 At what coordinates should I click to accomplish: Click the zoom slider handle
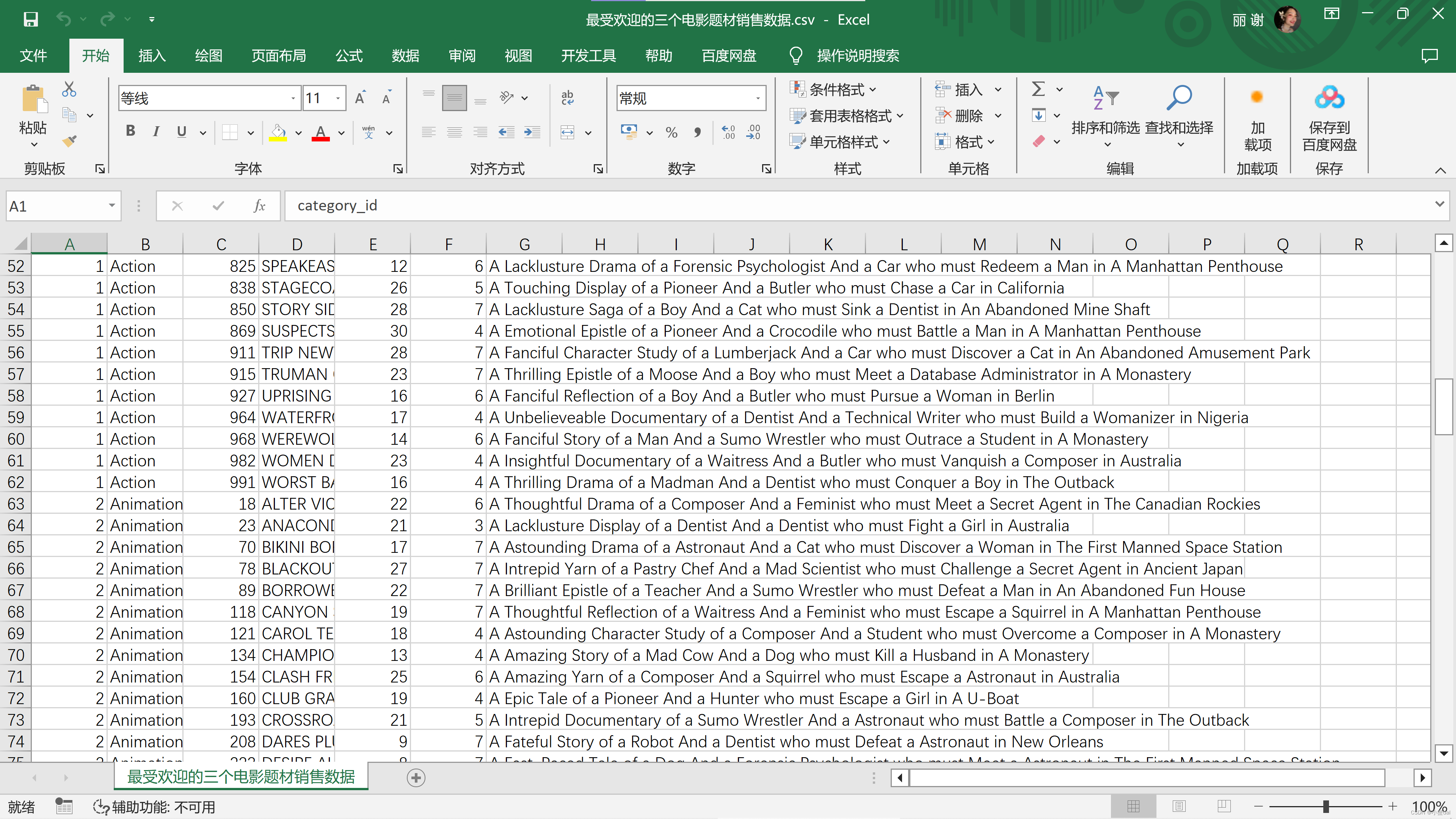click(1326, 806)
